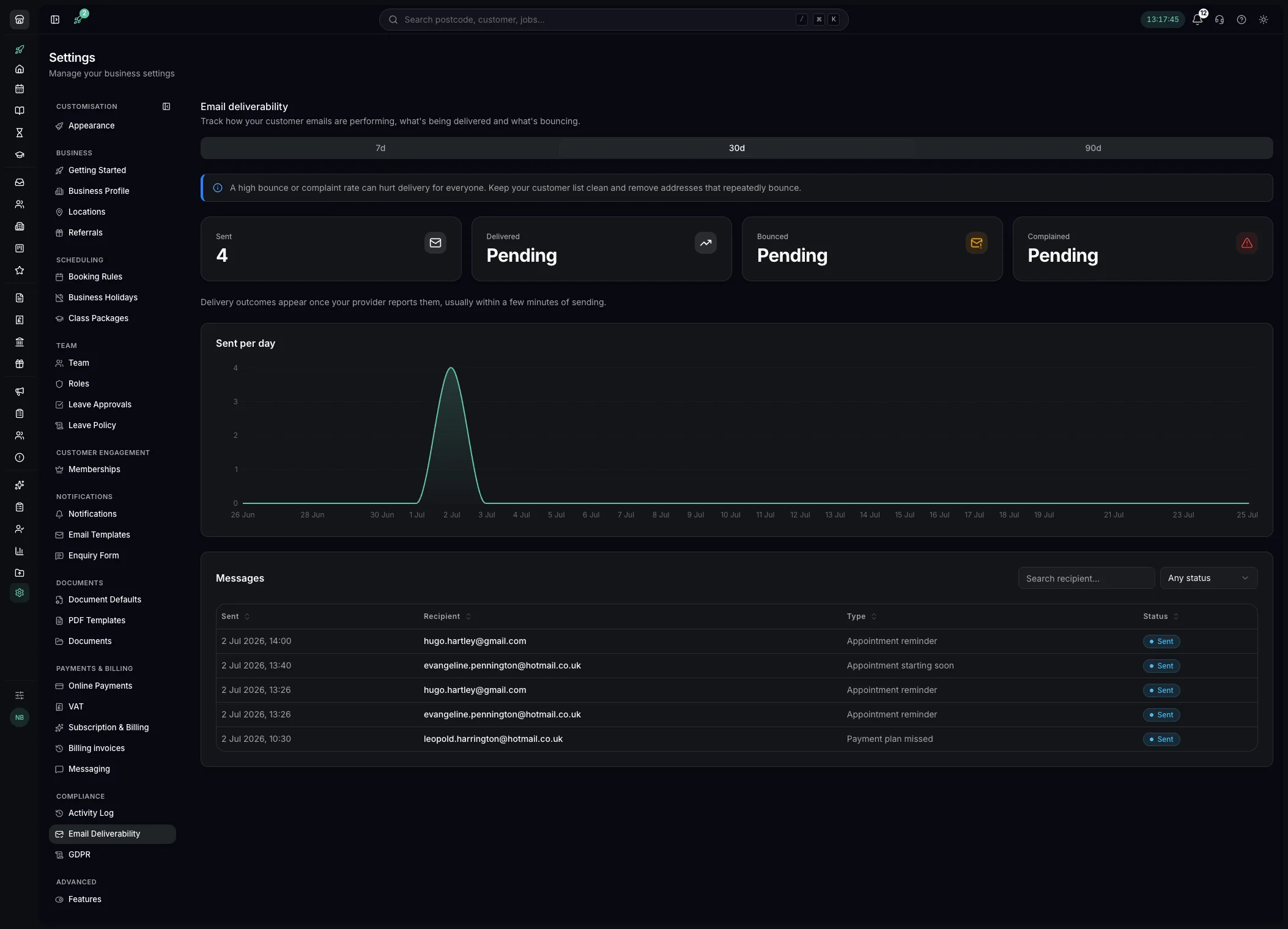Open Business Profile settings

point(113,191)
